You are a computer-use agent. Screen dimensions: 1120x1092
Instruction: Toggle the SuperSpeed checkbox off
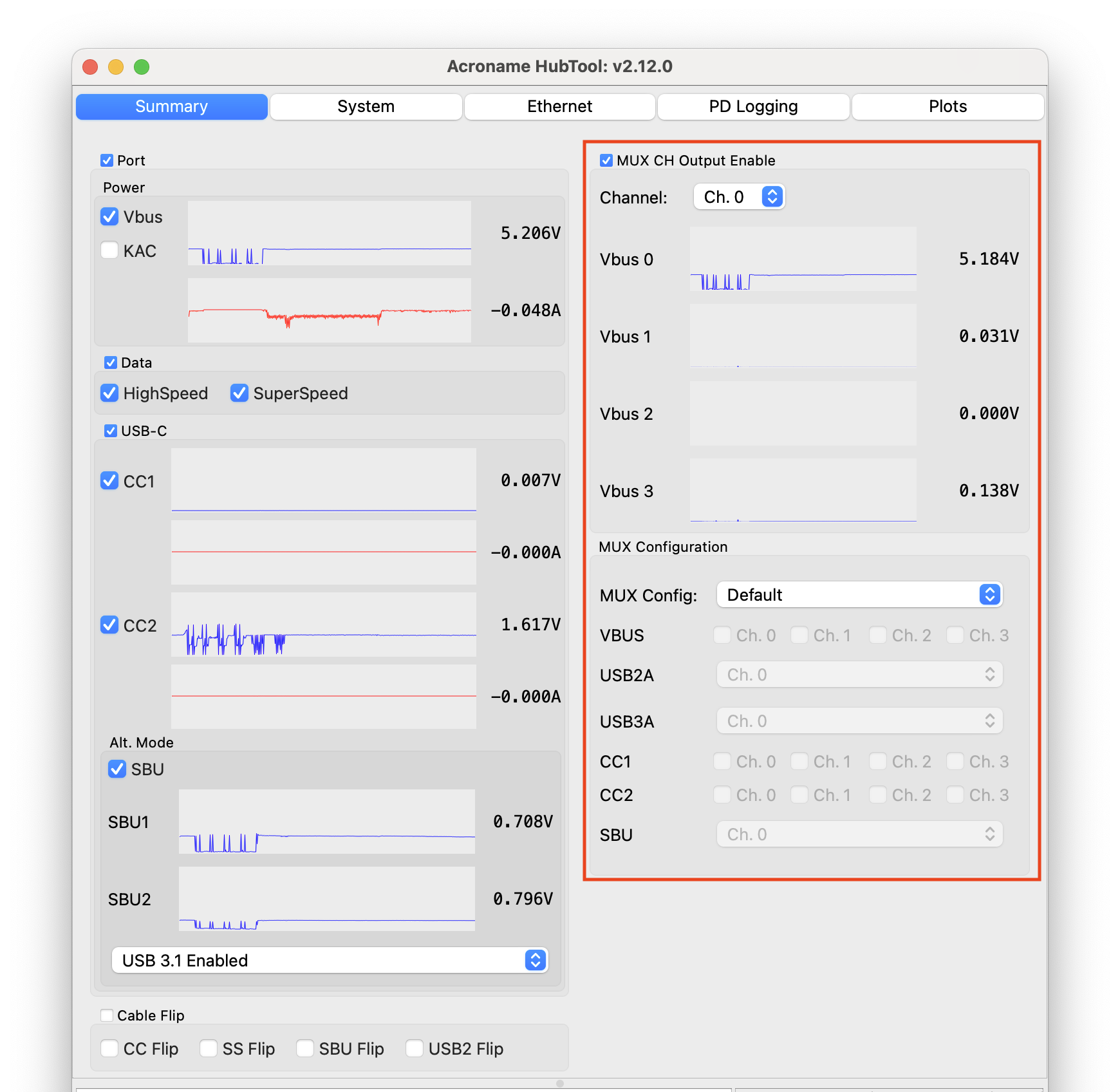pyautogui.click(x=239, y=393)
